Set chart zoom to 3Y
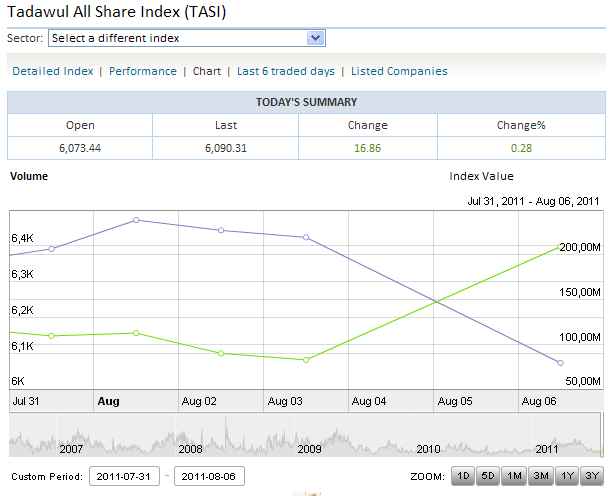 coord(592,476)
